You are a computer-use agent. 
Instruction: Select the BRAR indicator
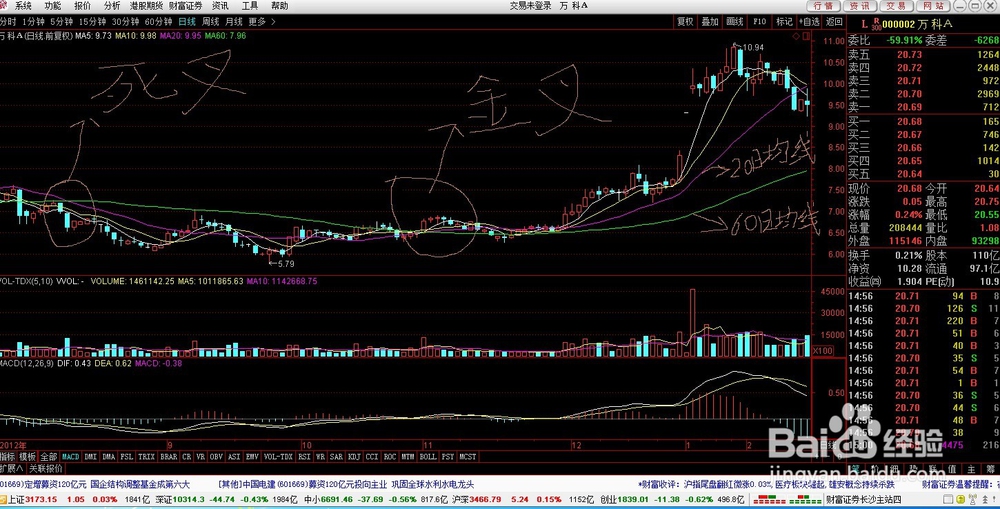click(x=169, y=457)
